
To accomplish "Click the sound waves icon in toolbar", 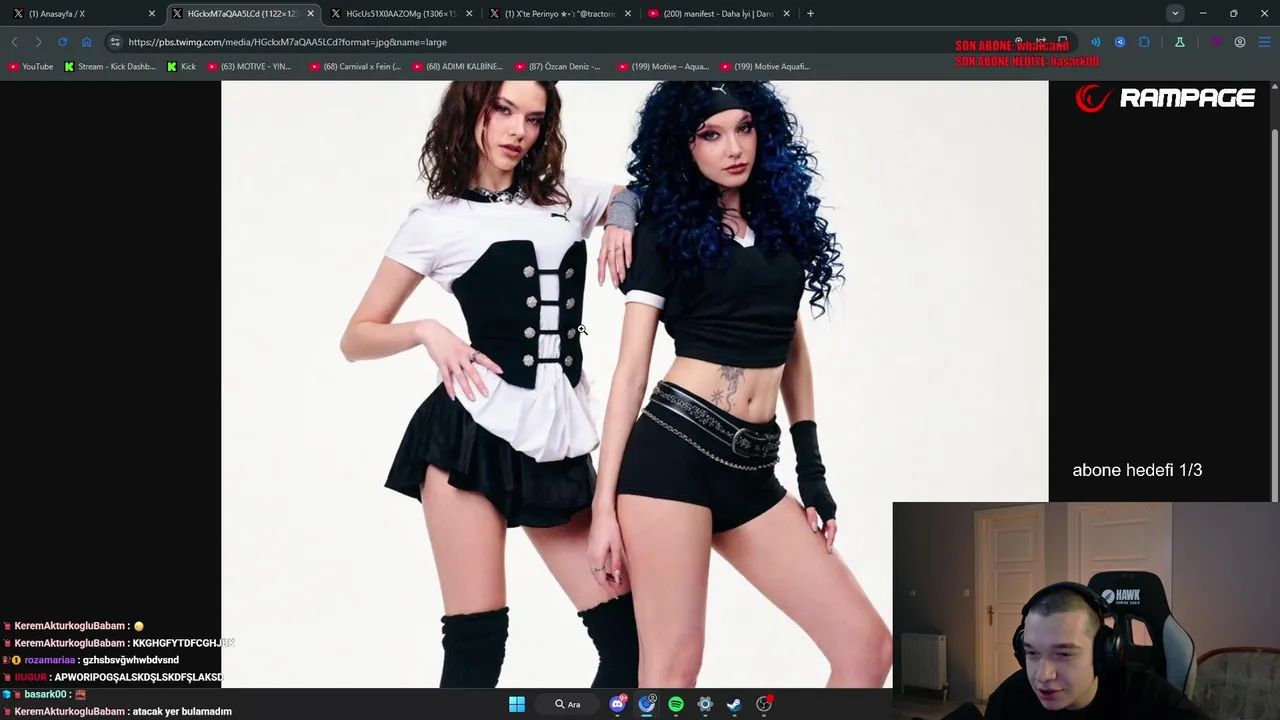I will (1095, 42).
